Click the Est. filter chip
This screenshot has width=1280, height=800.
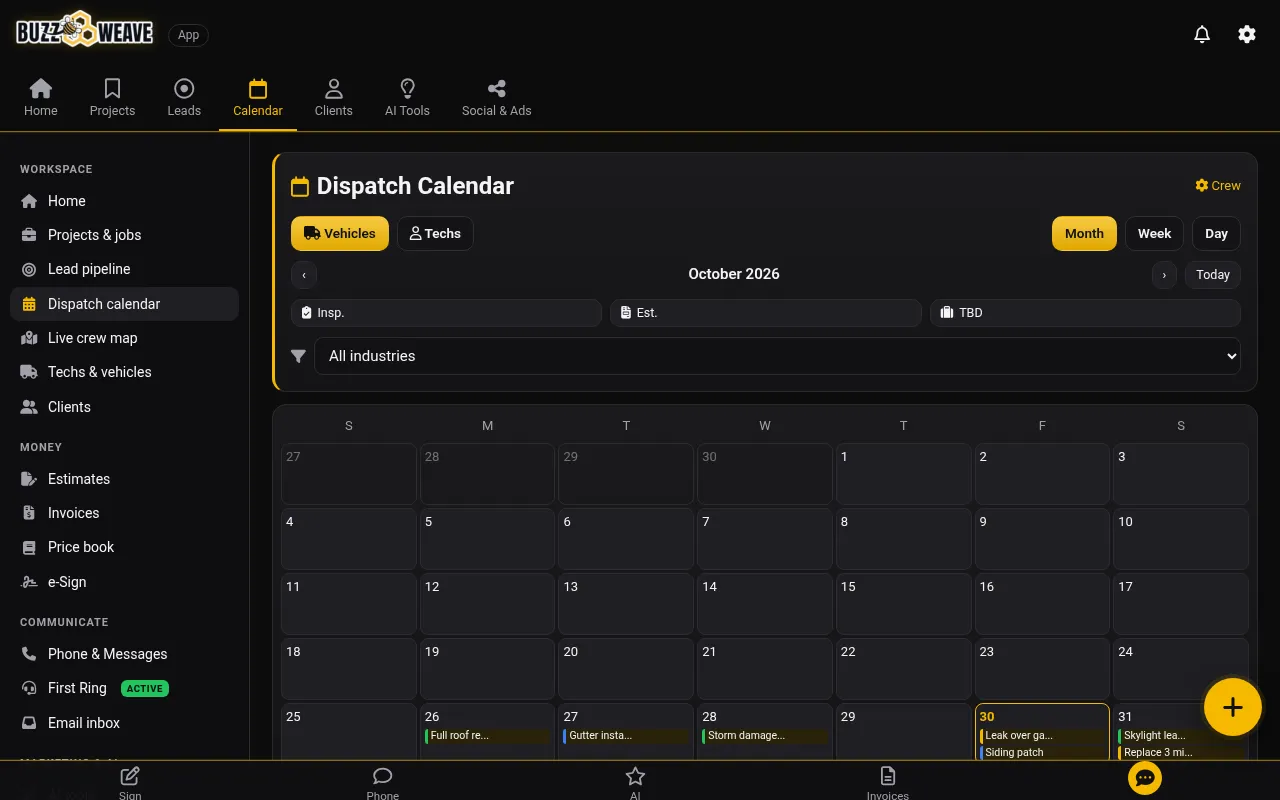pos(766,313)
